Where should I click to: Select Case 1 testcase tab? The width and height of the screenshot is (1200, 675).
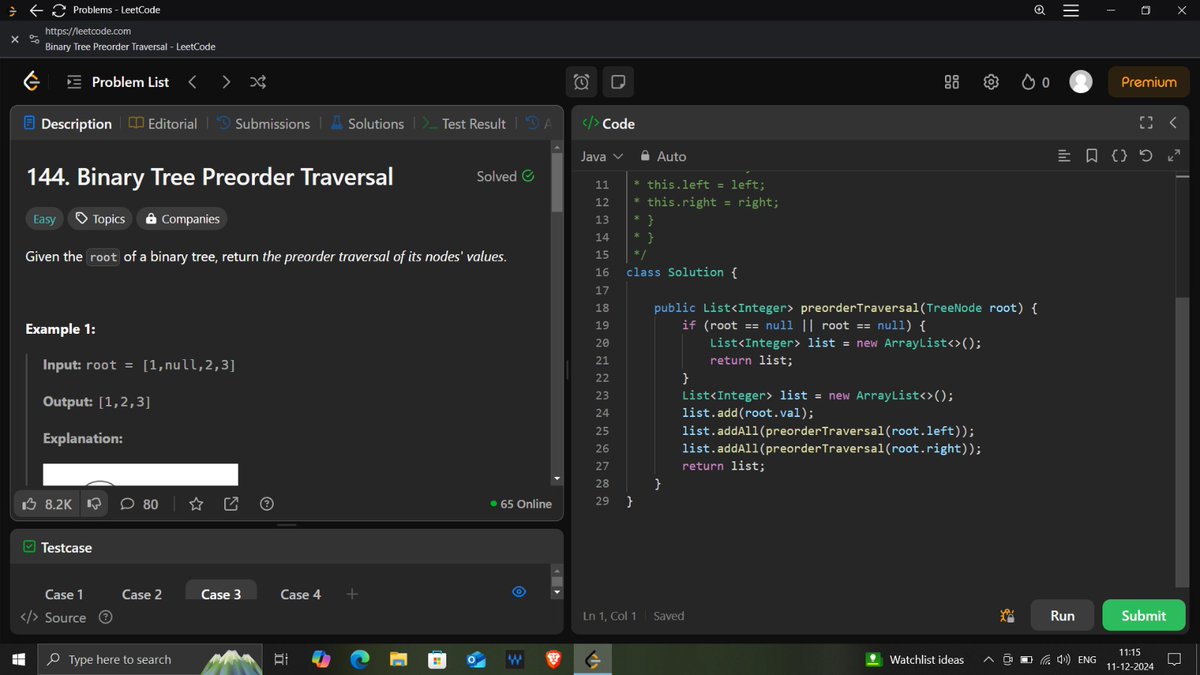(64, 594)
